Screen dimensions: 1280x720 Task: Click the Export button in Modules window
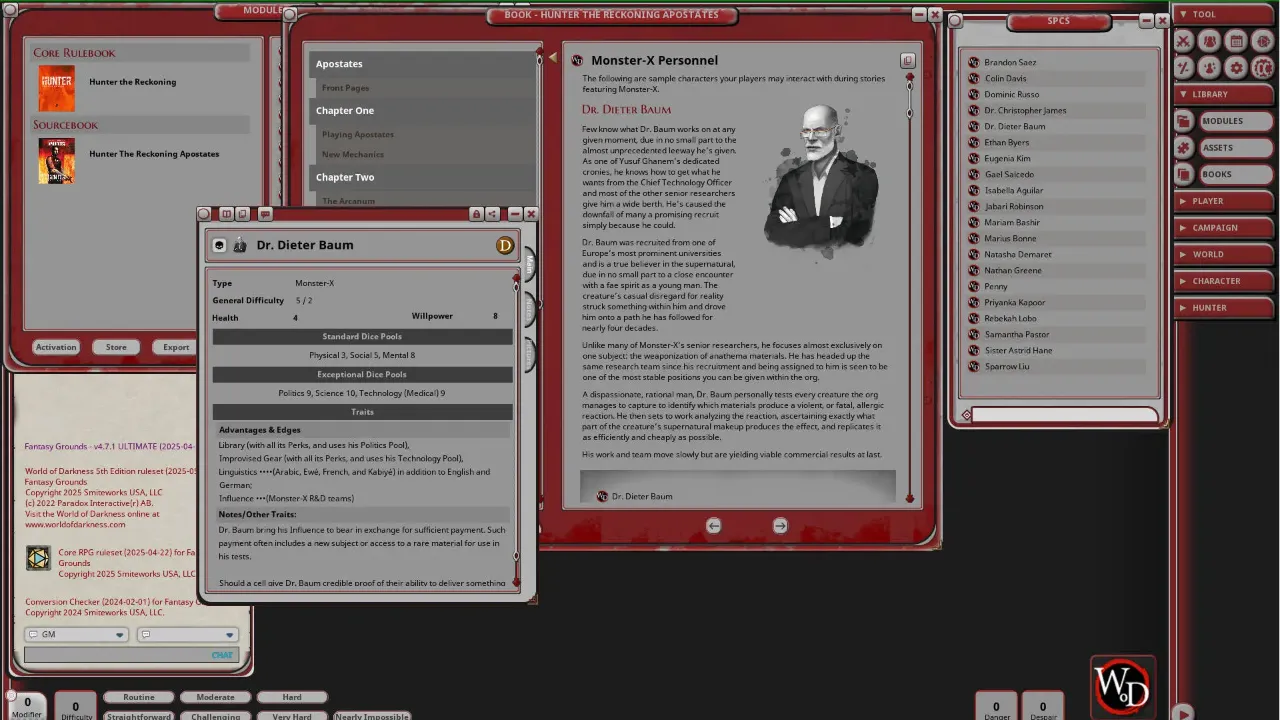(176, 347)
